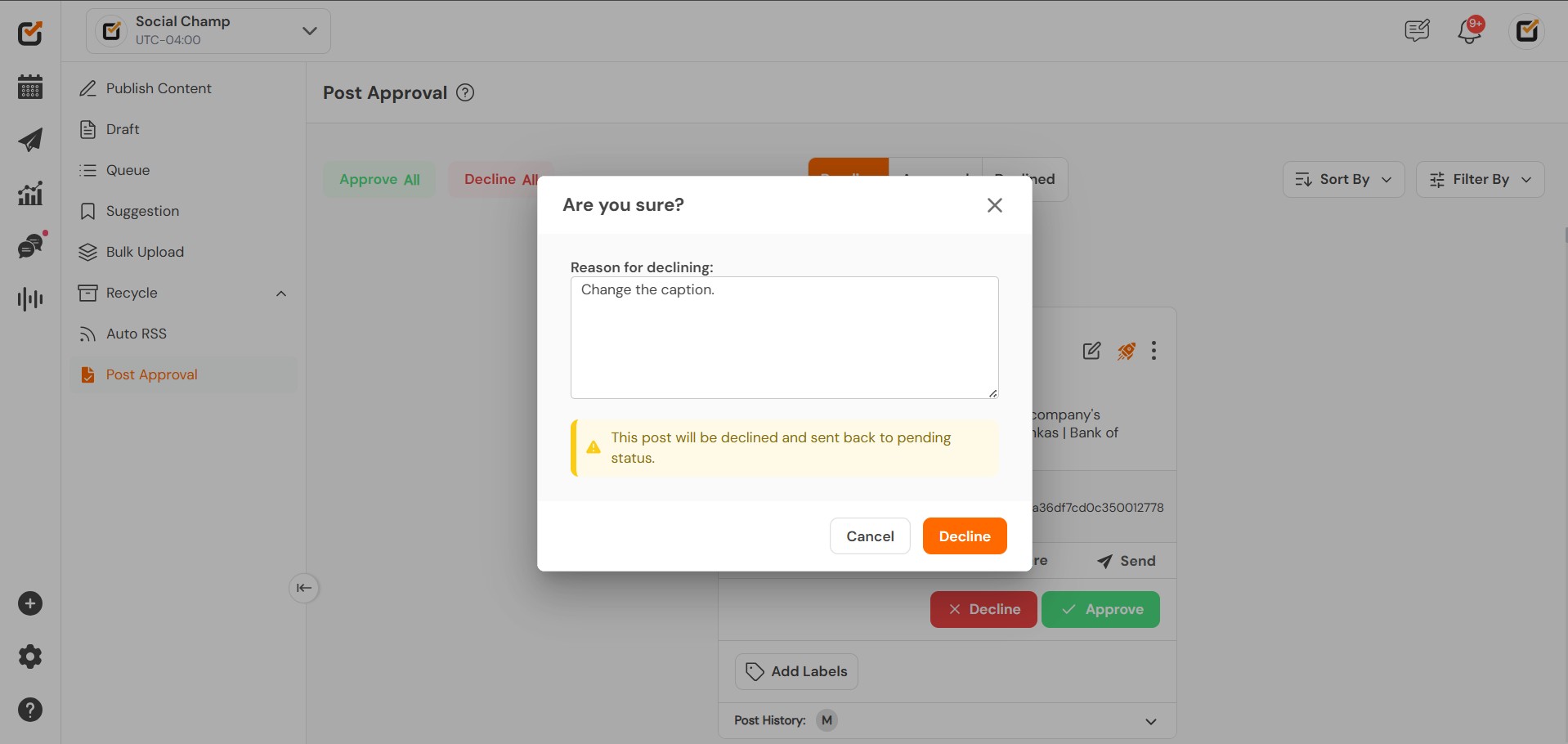Collapse the Recycle menu section
Image resolution: width=1568 pixels, height=744 pixels.
[x=281, y=294]
